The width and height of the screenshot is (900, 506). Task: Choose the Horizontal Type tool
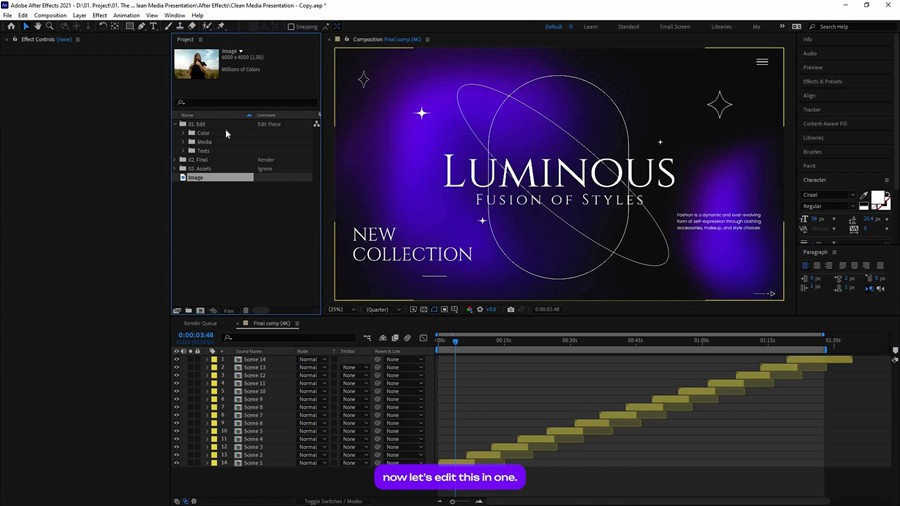pyautogui.click(x=153, y=27)
